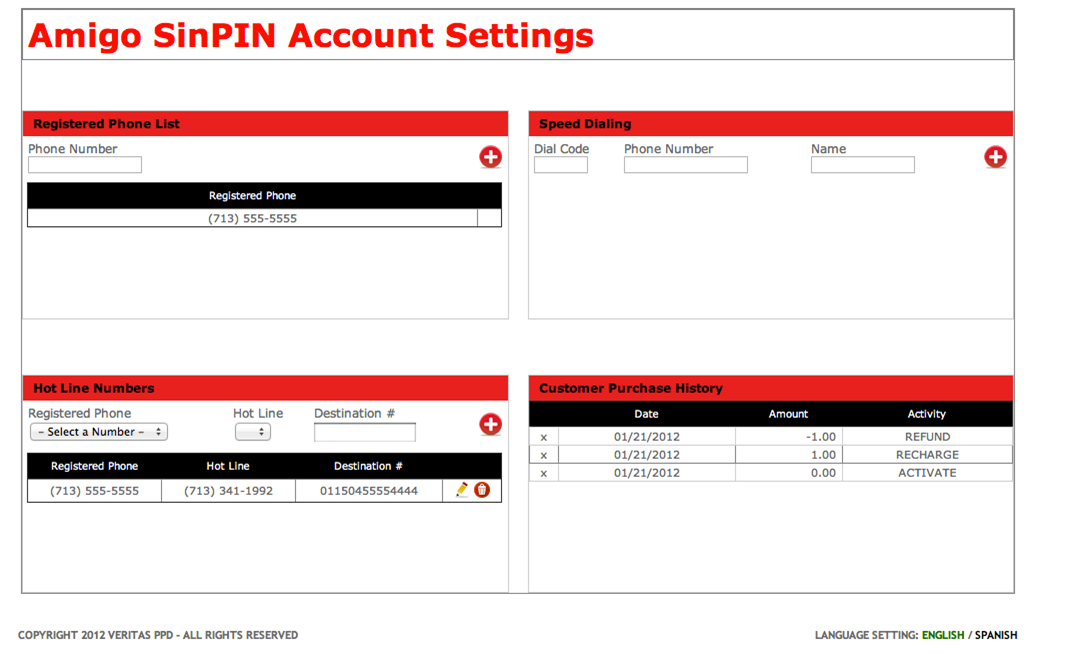Viewport: 1070px width, 660px height.
Task: Open the Hot Line dropdown
Action: 252,432
